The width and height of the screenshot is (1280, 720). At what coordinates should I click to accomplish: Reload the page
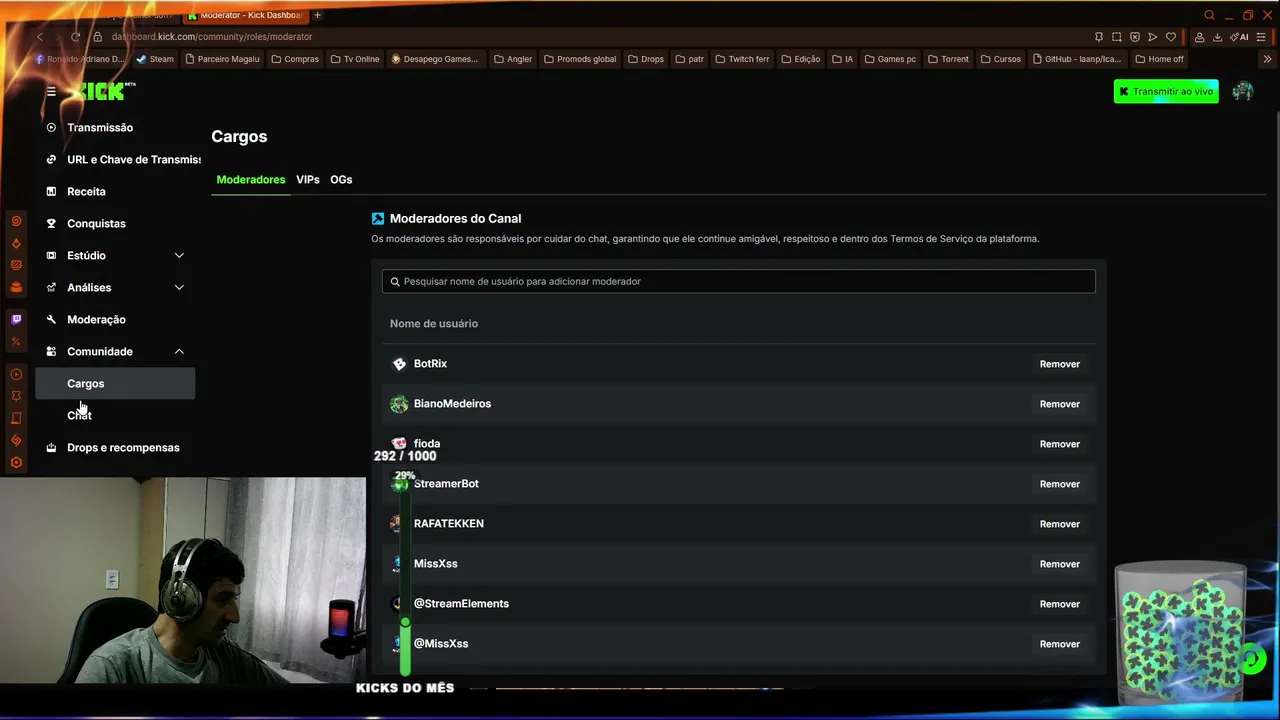coord(75,37)
